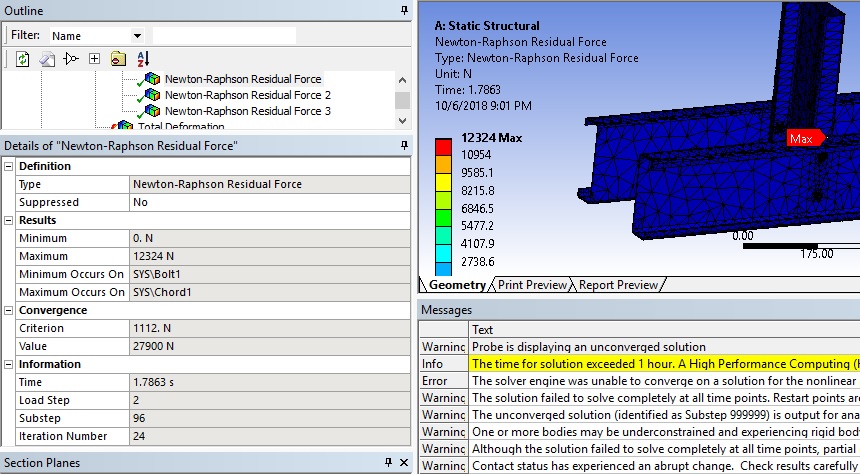Viewport: 860px width, 474px height.
Task: Click the A-Z sort icon
Action: [x=143, y=59]
